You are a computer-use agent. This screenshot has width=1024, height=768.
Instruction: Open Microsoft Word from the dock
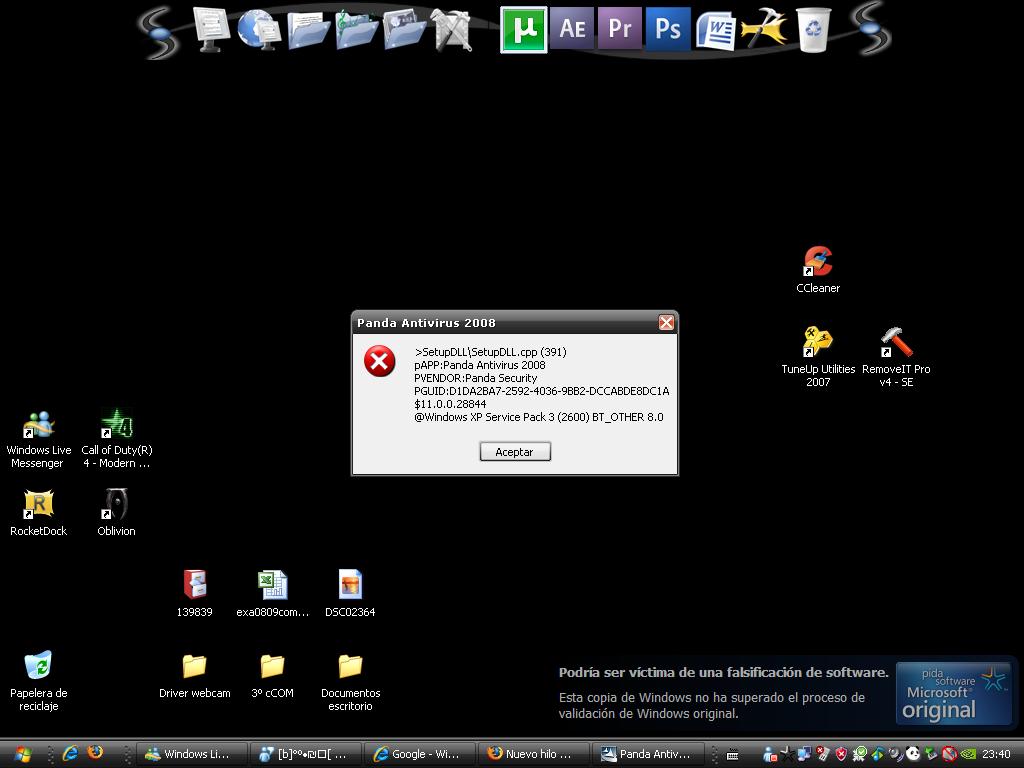pyautogui.click(x=716, y=30)
